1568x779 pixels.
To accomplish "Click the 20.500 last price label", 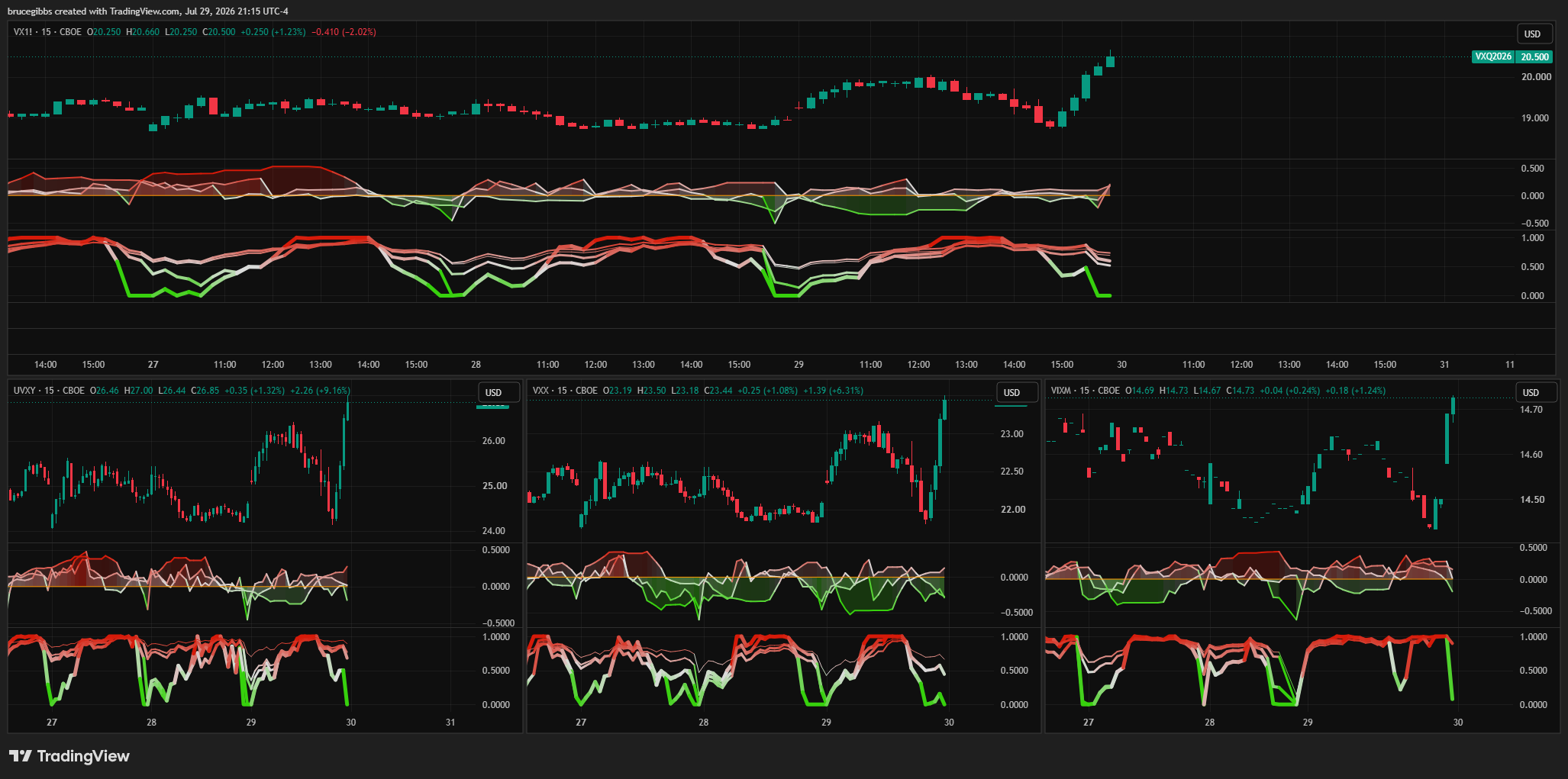I will (x=1534, y=56).
